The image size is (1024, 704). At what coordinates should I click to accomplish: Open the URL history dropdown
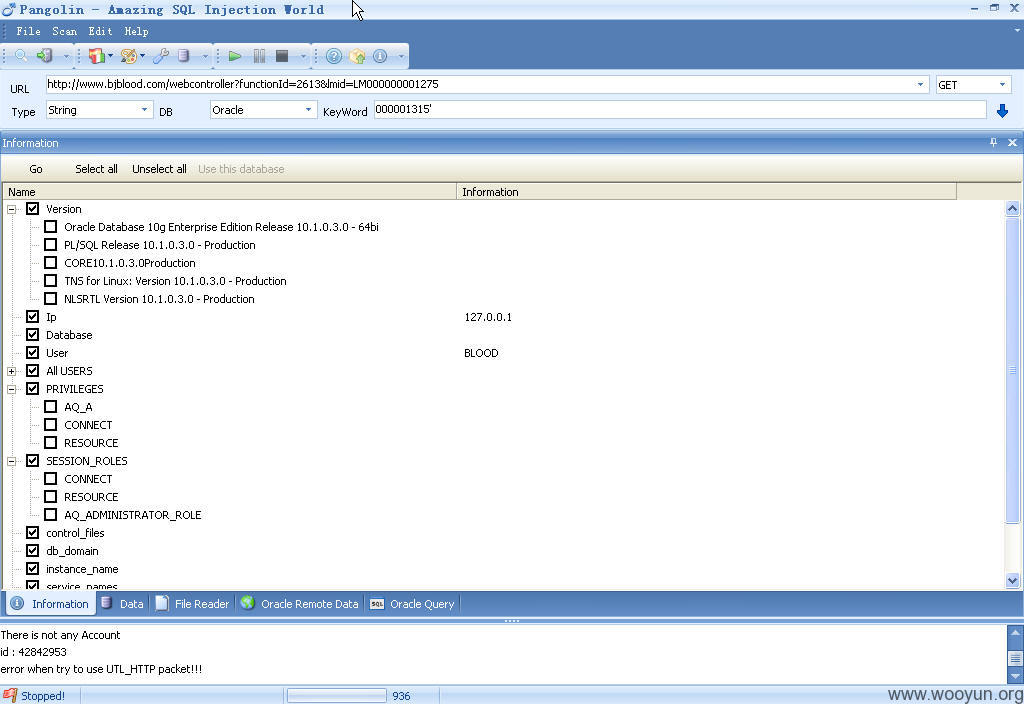pos(920,84)
